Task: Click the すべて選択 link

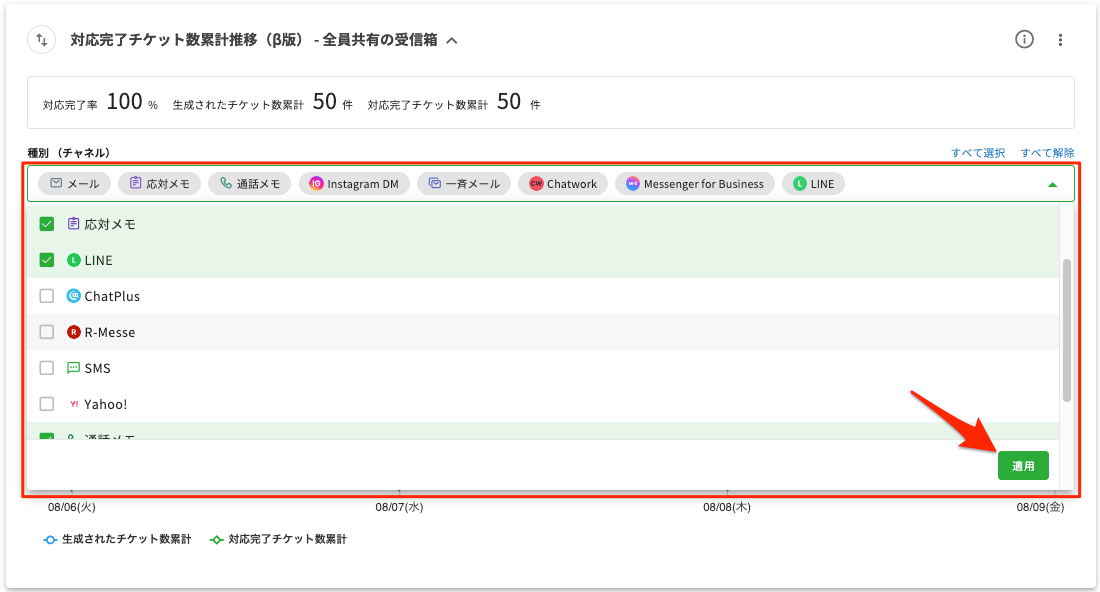Action: point(978,153)
